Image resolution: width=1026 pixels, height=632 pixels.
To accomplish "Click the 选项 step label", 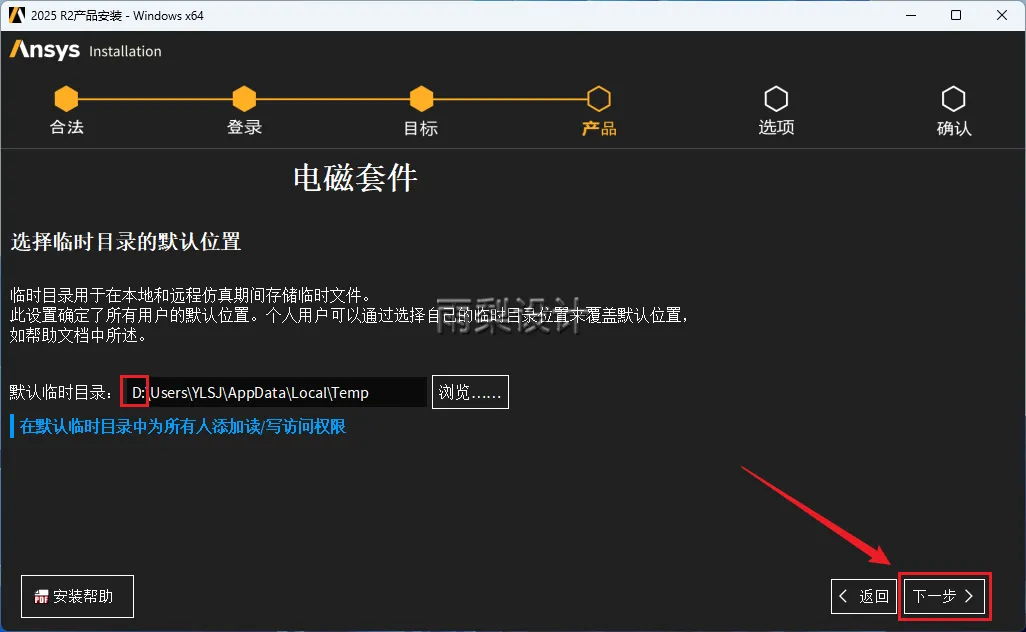I will point(776,127).
